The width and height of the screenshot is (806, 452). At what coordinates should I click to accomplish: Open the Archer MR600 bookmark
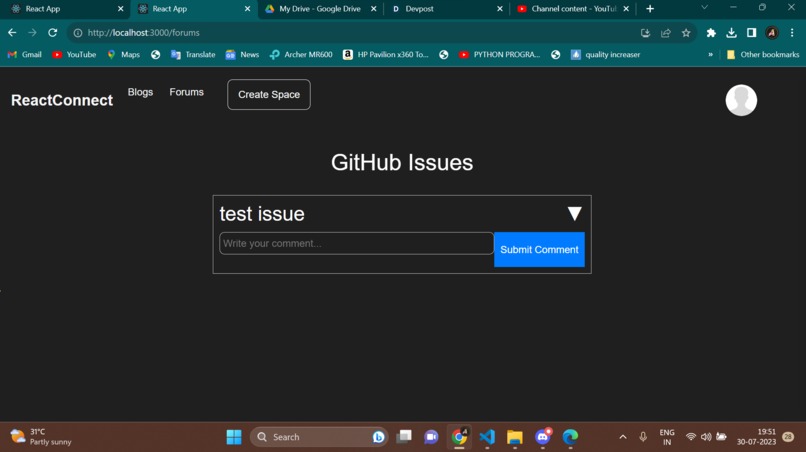pyautogui.click(x=301, y=55)
